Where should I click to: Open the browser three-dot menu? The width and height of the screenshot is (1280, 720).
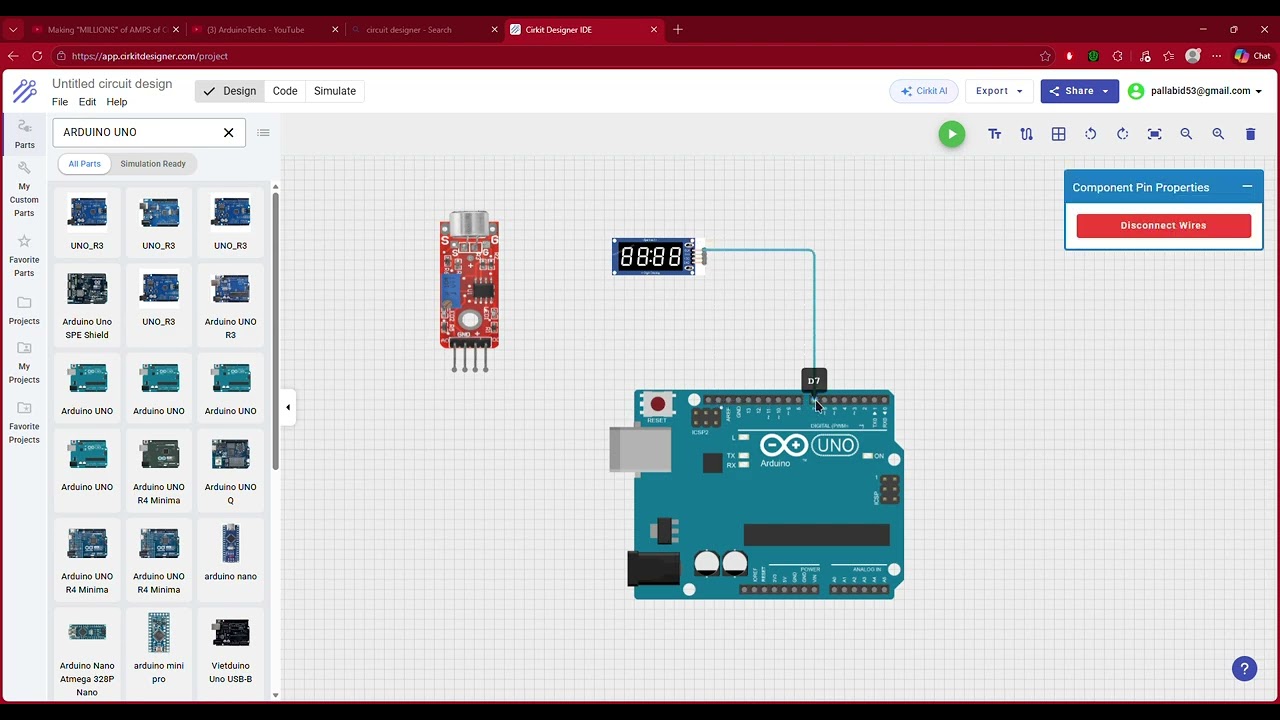1217,56
